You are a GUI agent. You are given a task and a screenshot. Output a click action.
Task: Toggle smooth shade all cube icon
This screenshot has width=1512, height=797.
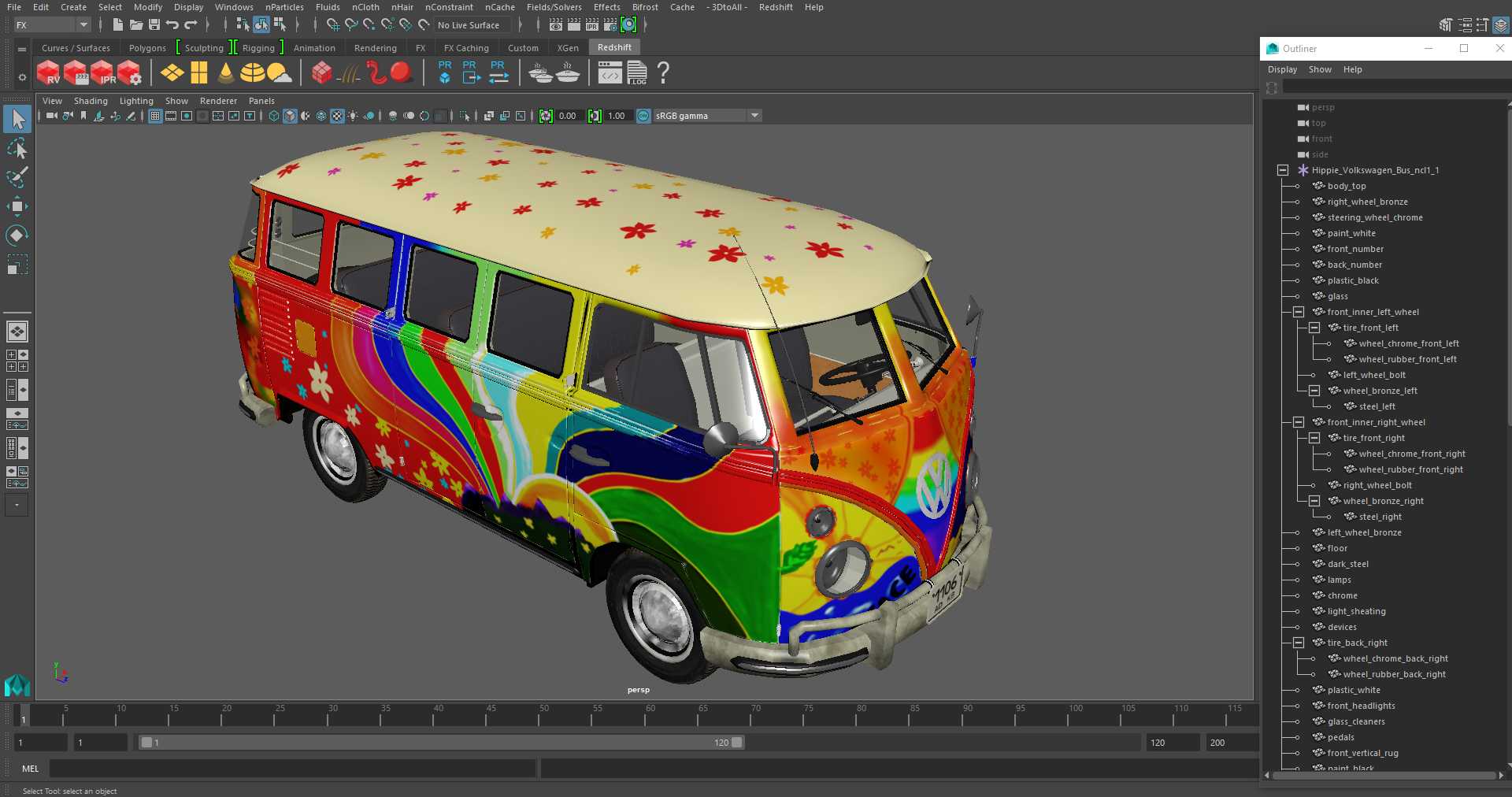click(x=290, y=116)
